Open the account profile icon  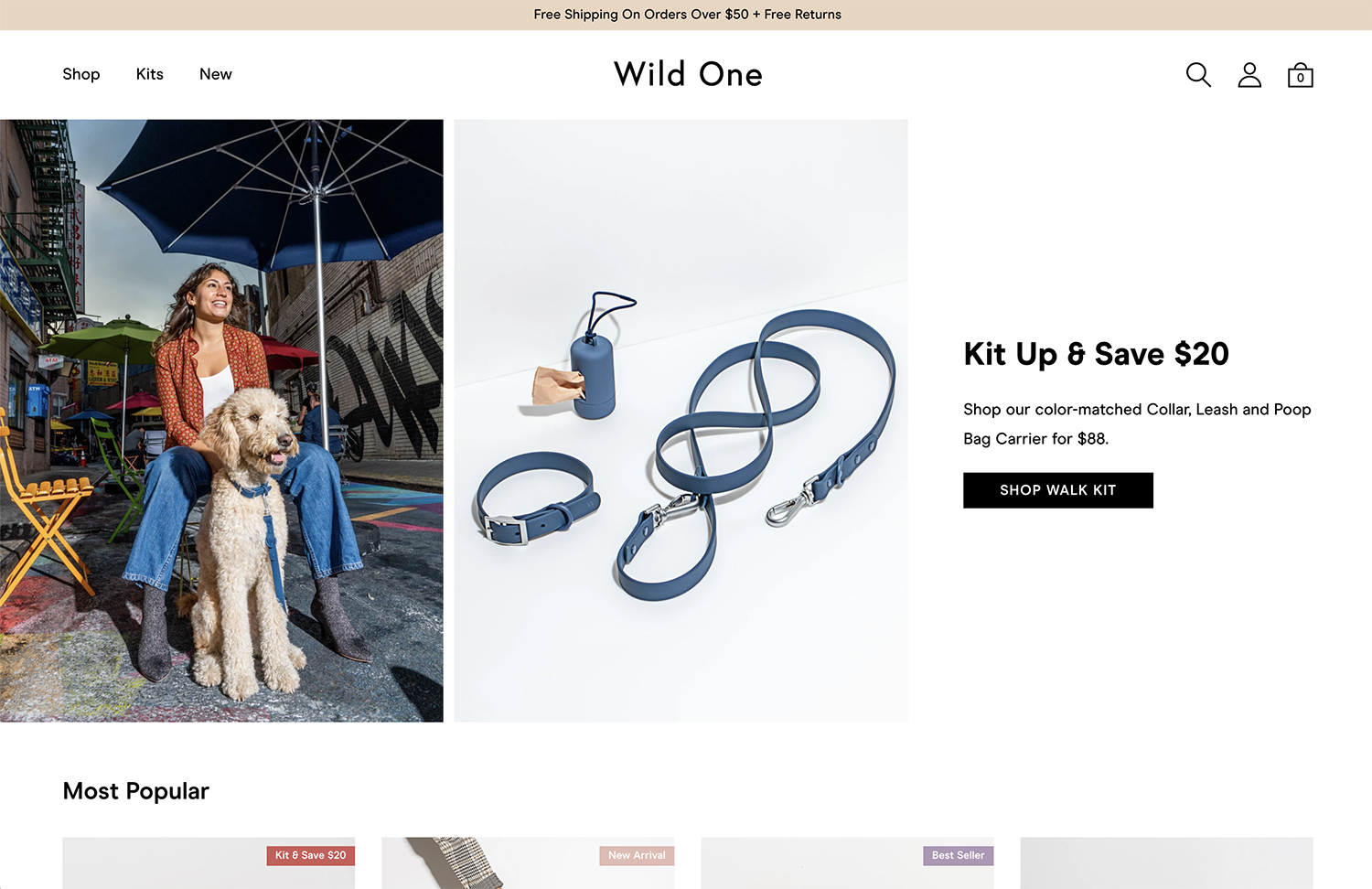[x=1249, y=75]
